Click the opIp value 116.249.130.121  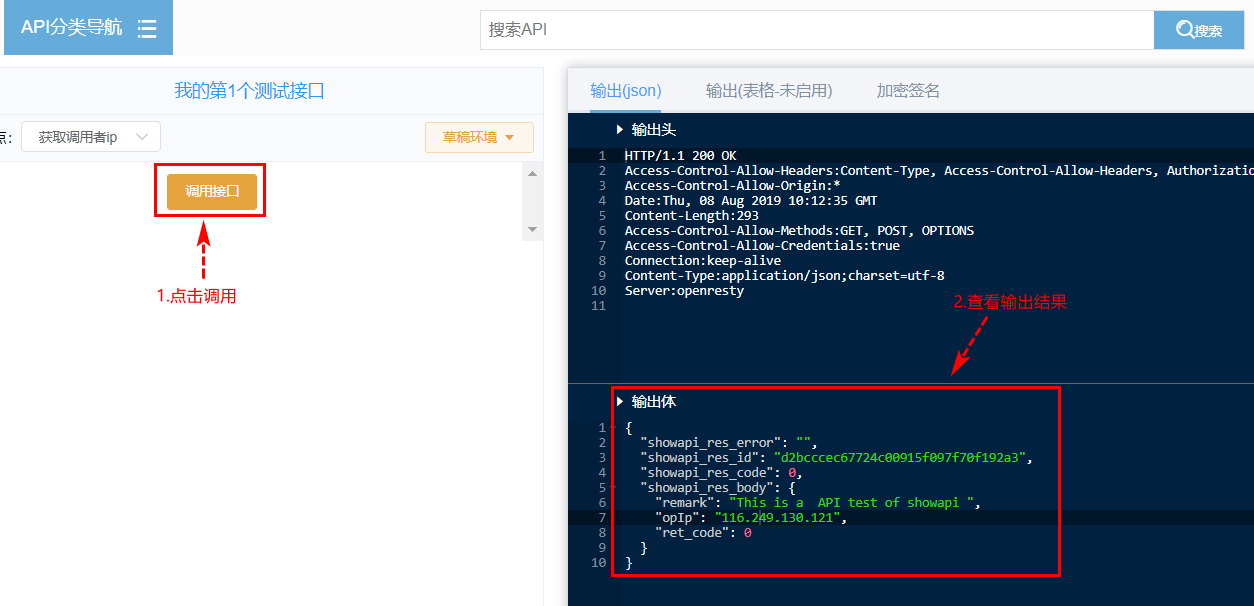point(777,518)
